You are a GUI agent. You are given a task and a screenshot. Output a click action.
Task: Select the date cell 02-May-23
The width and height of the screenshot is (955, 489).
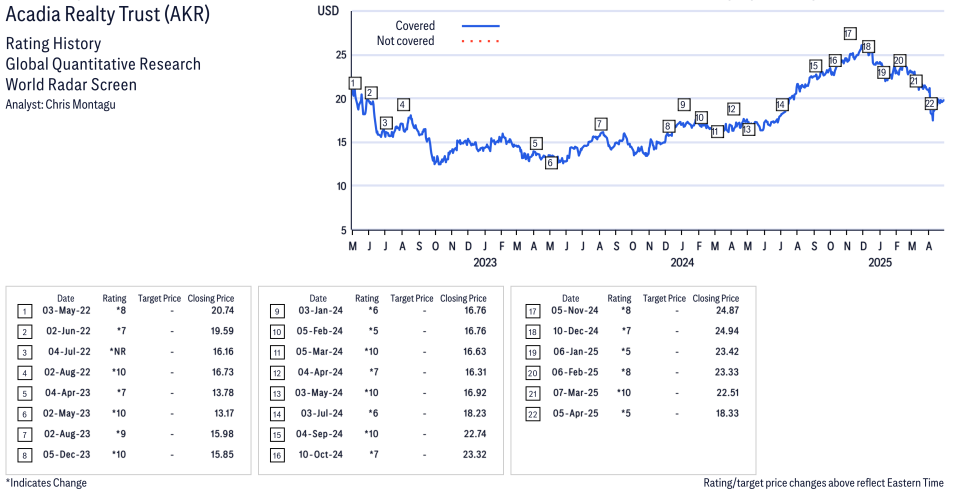pyautogui.click(x=67, y=413)
